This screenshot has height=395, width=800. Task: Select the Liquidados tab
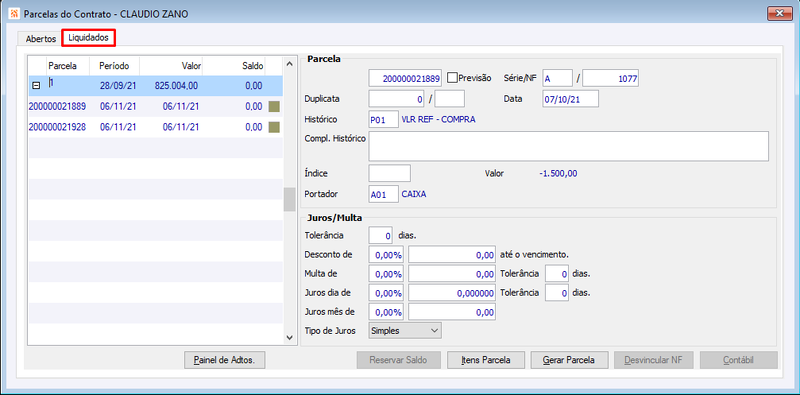pos(88,38)
